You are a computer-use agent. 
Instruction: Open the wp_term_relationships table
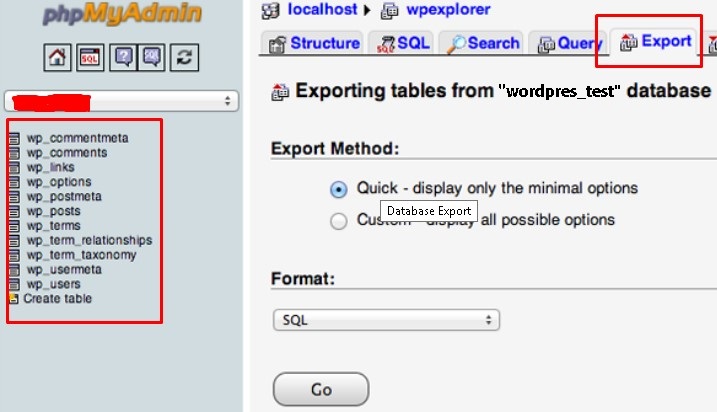coord(89,241)
